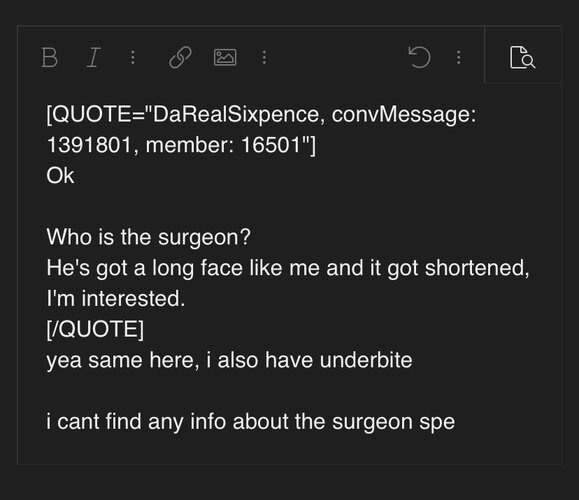Image resolution: width=579 pixels, height=500 pixels.
Task: Click the 'He's got a long face' line
Action: tap(288, 268)
